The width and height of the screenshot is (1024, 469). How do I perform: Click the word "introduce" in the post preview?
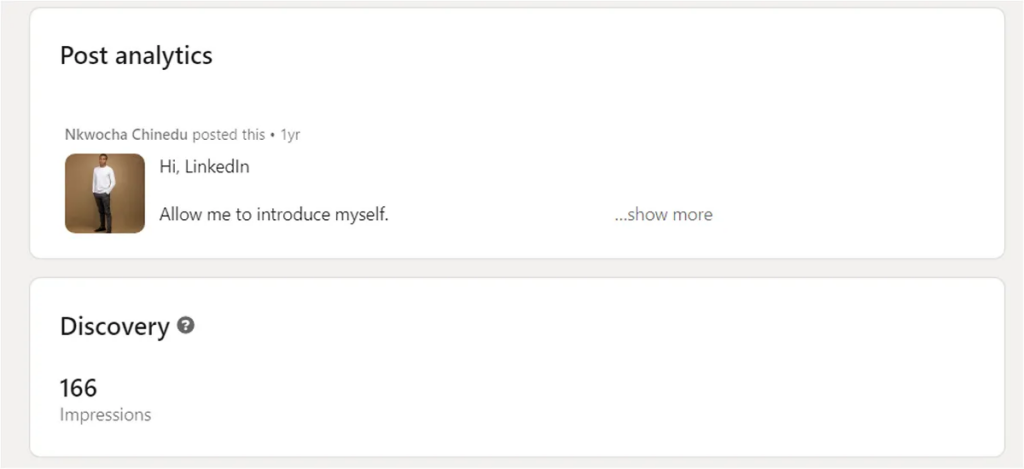(290, 214)
